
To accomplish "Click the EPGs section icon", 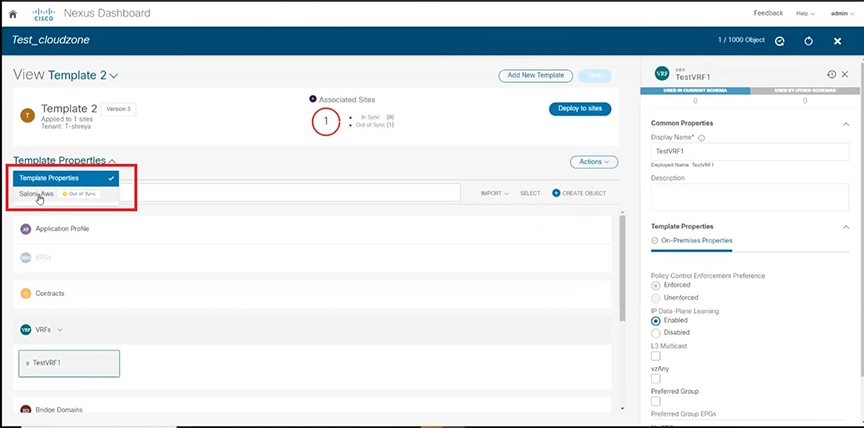I will tap(25, 257).
